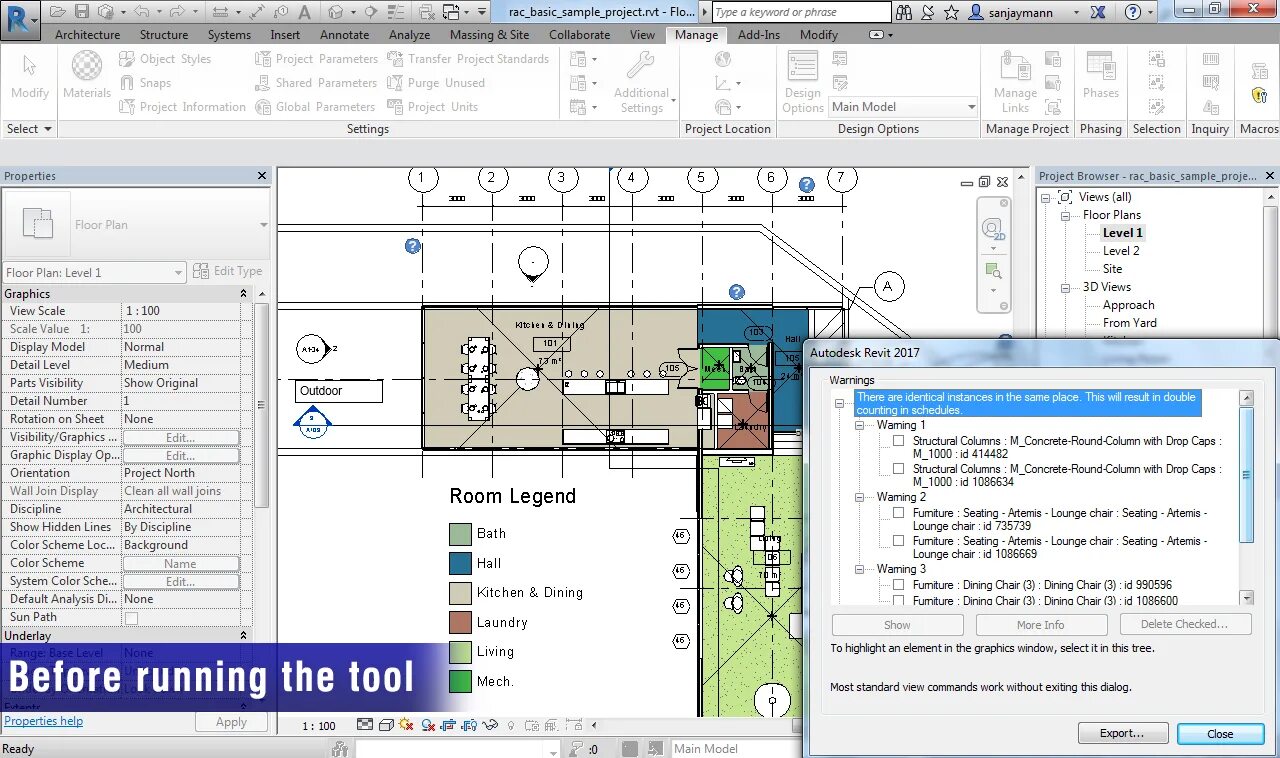Click the Open folder icon in quick access toolbar
The height and width of the screenshot is (758, 1280).
tap(57, 12)
